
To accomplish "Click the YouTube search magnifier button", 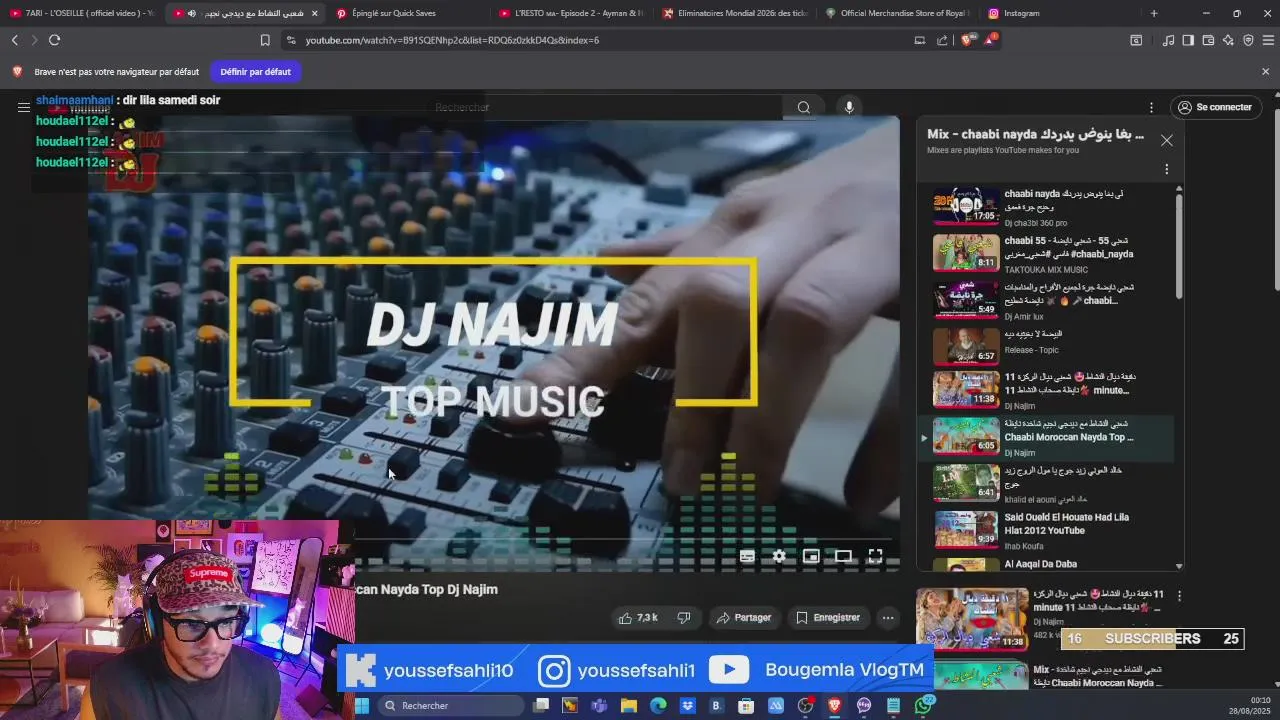I will tap(804, 107).
